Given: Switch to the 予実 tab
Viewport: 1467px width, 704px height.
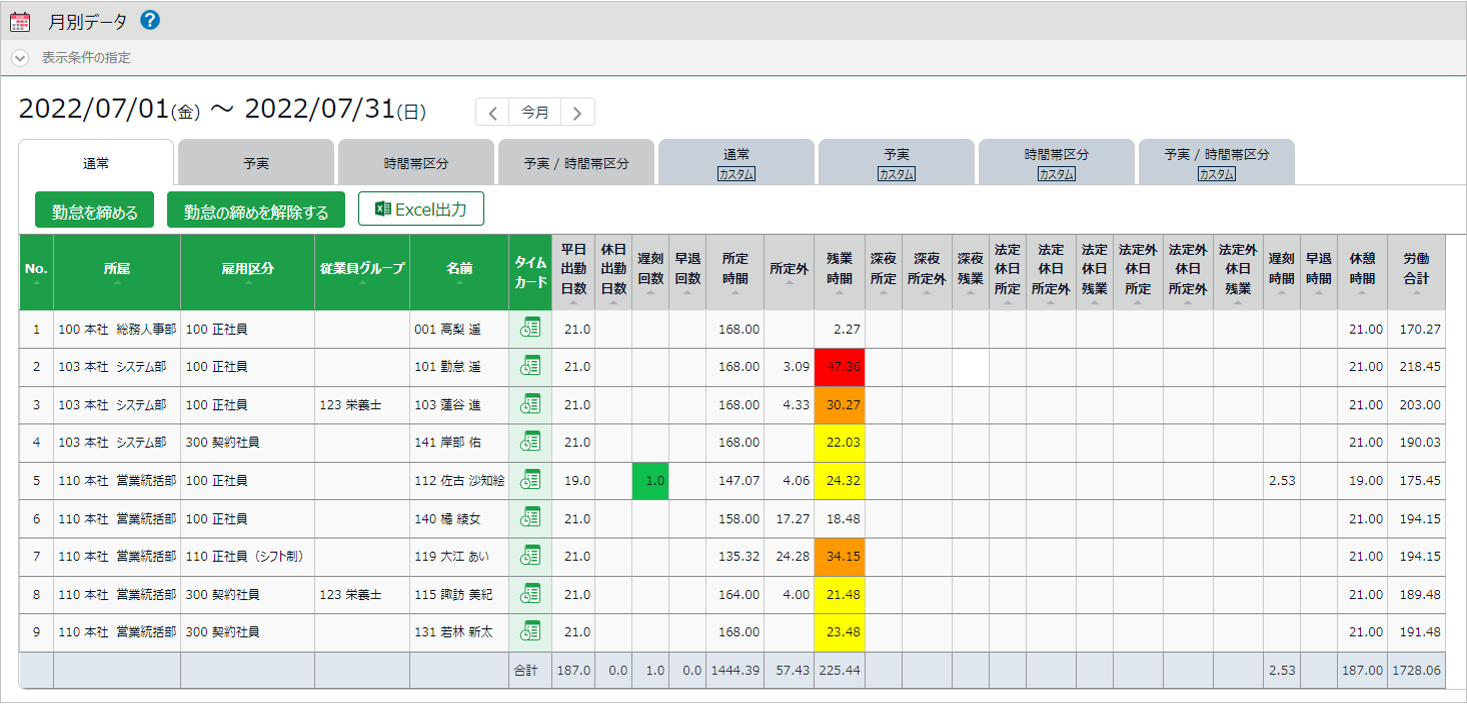Looking at the screenshot, I should [256, 163].
